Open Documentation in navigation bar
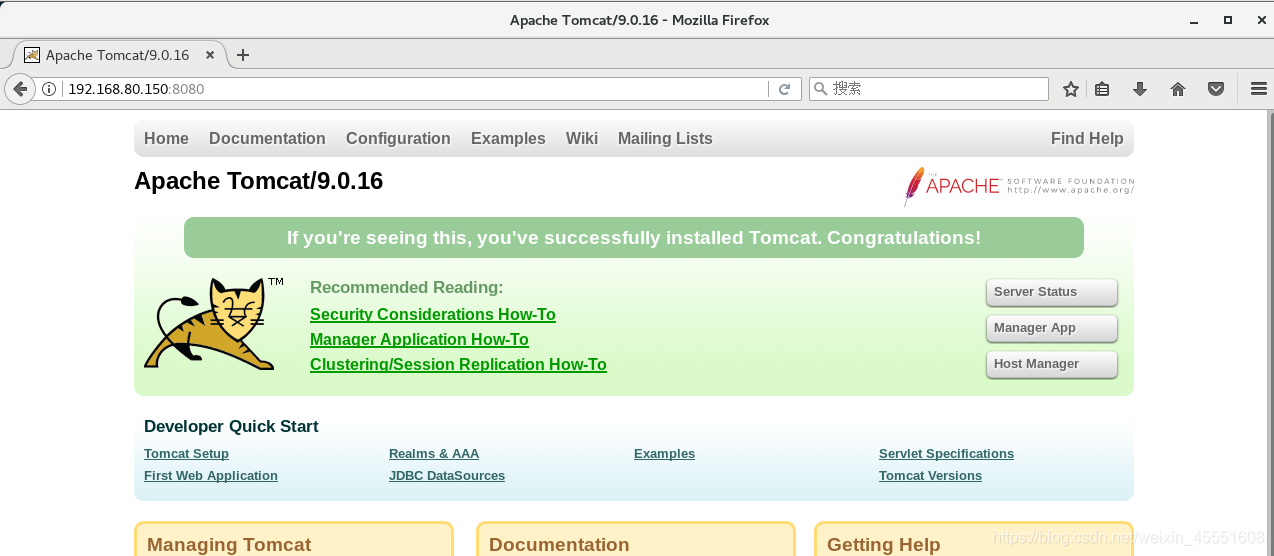 pos(267,139)
